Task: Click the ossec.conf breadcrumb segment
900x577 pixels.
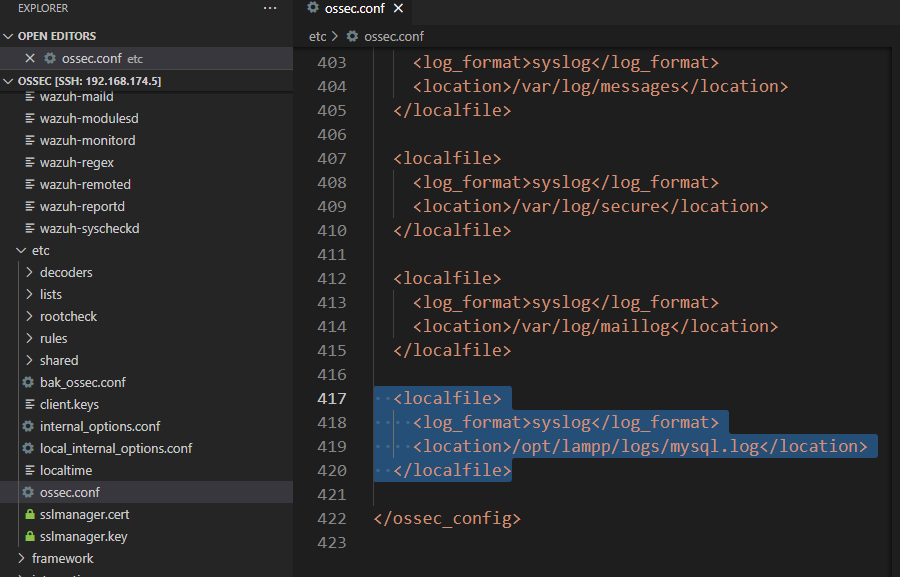Action: pyautogui.click(x=394, y=37)
